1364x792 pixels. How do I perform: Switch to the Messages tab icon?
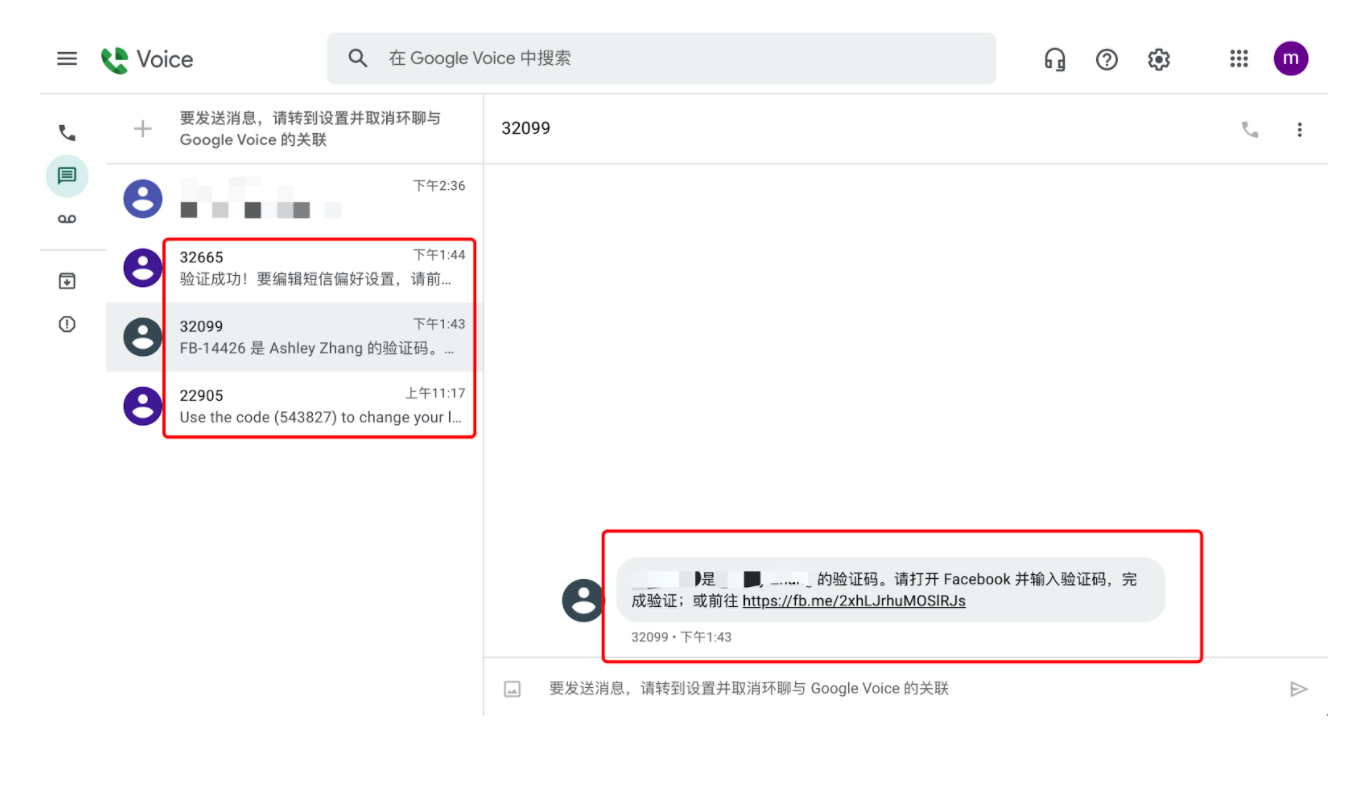tap(67, 176)
